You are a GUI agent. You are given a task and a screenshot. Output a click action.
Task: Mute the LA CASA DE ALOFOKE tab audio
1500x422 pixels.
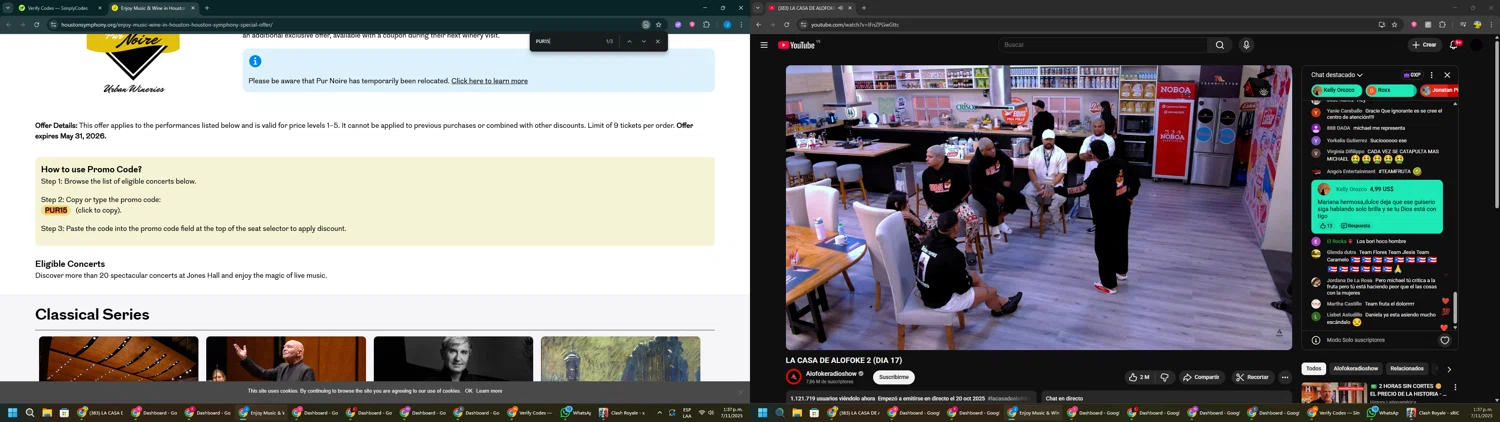[x=840, y=8]
